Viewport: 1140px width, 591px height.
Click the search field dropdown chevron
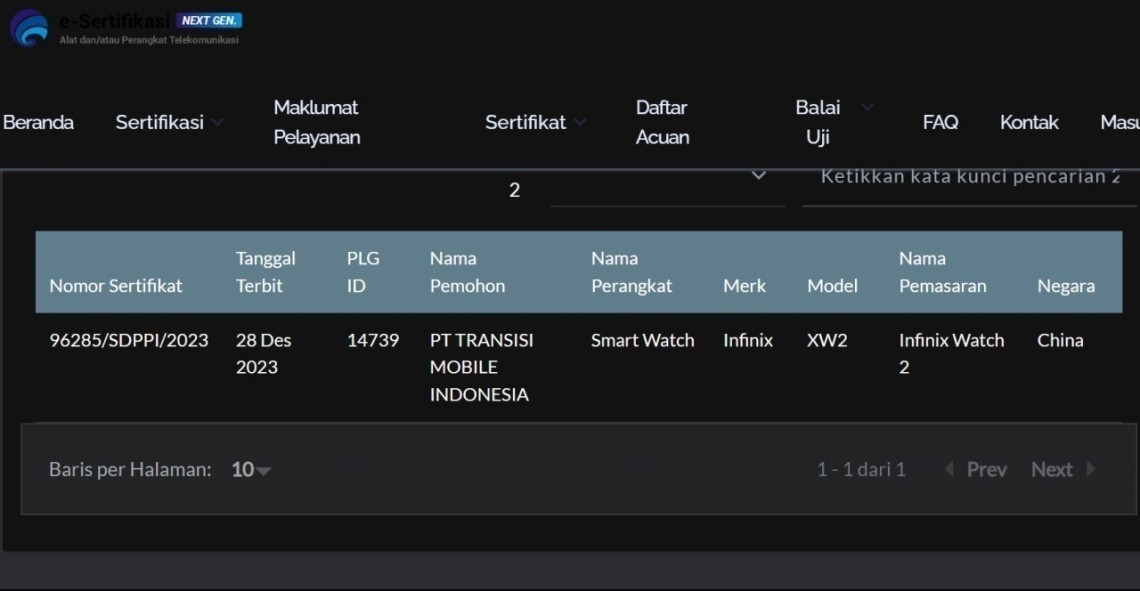pyautogui.click(x=758, y=175)
